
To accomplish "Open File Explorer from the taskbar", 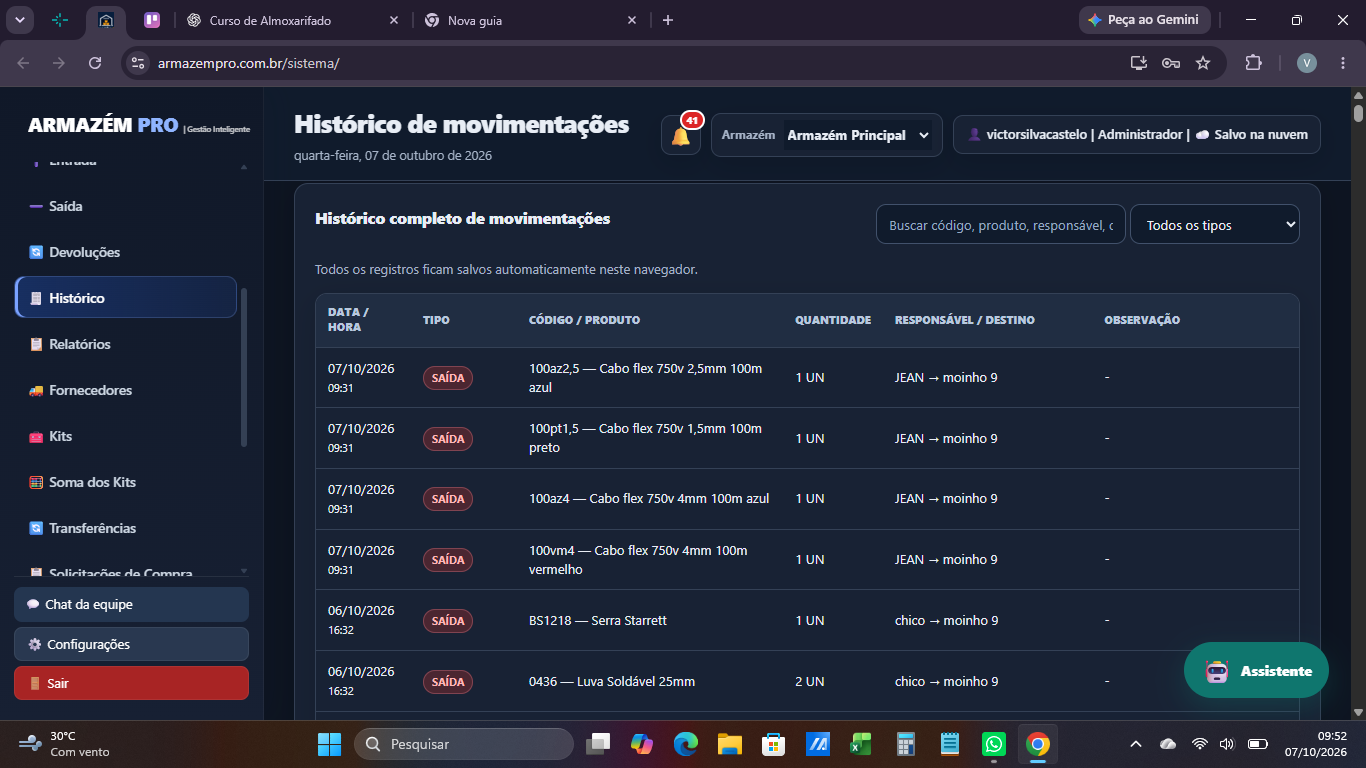I will click(x=729, y=744).
